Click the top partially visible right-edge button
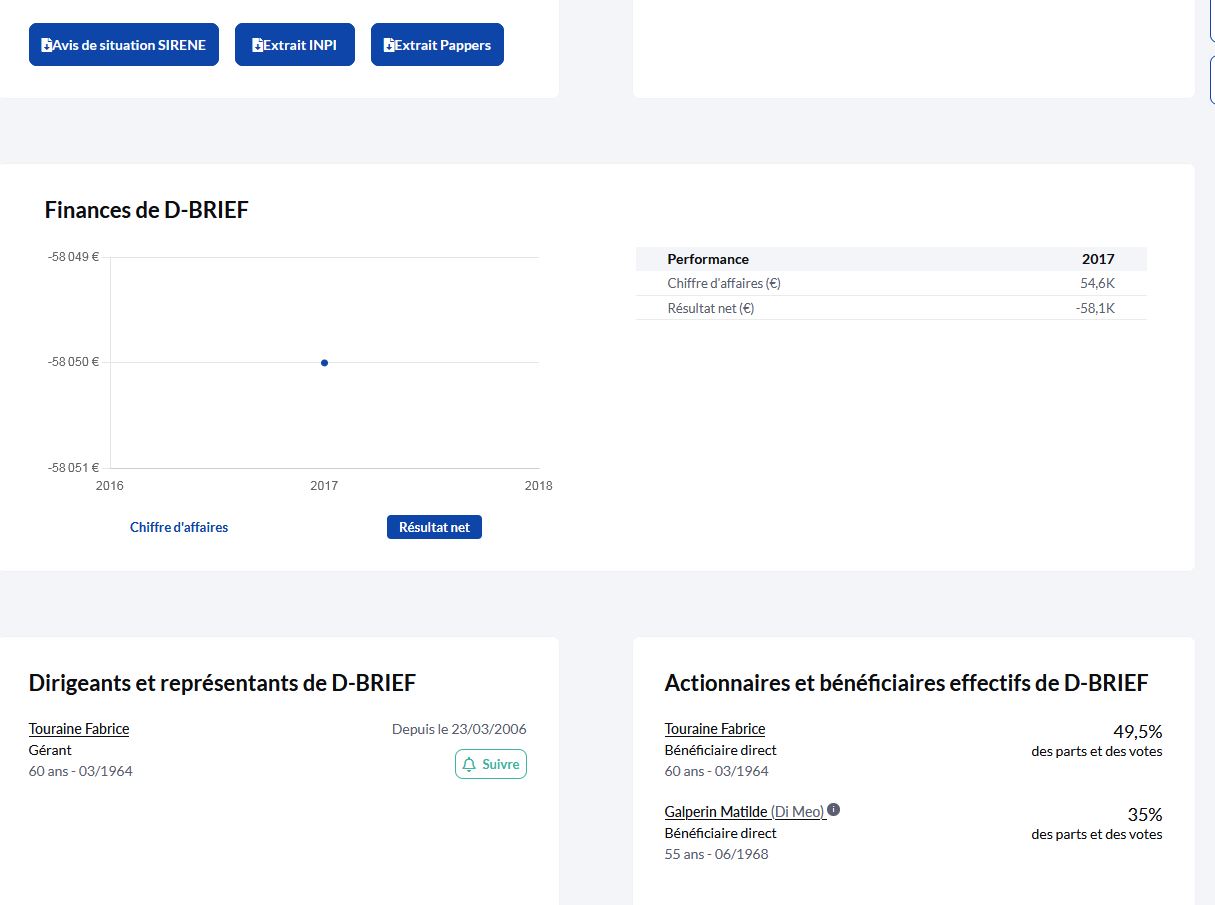Viewport: 1215px width, 905px height. pos(1211,20)
